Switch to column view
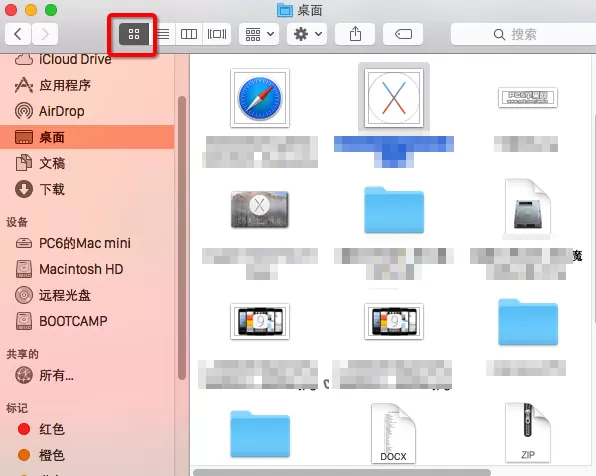This screenshot has height=476, width=596. (189, 34)
